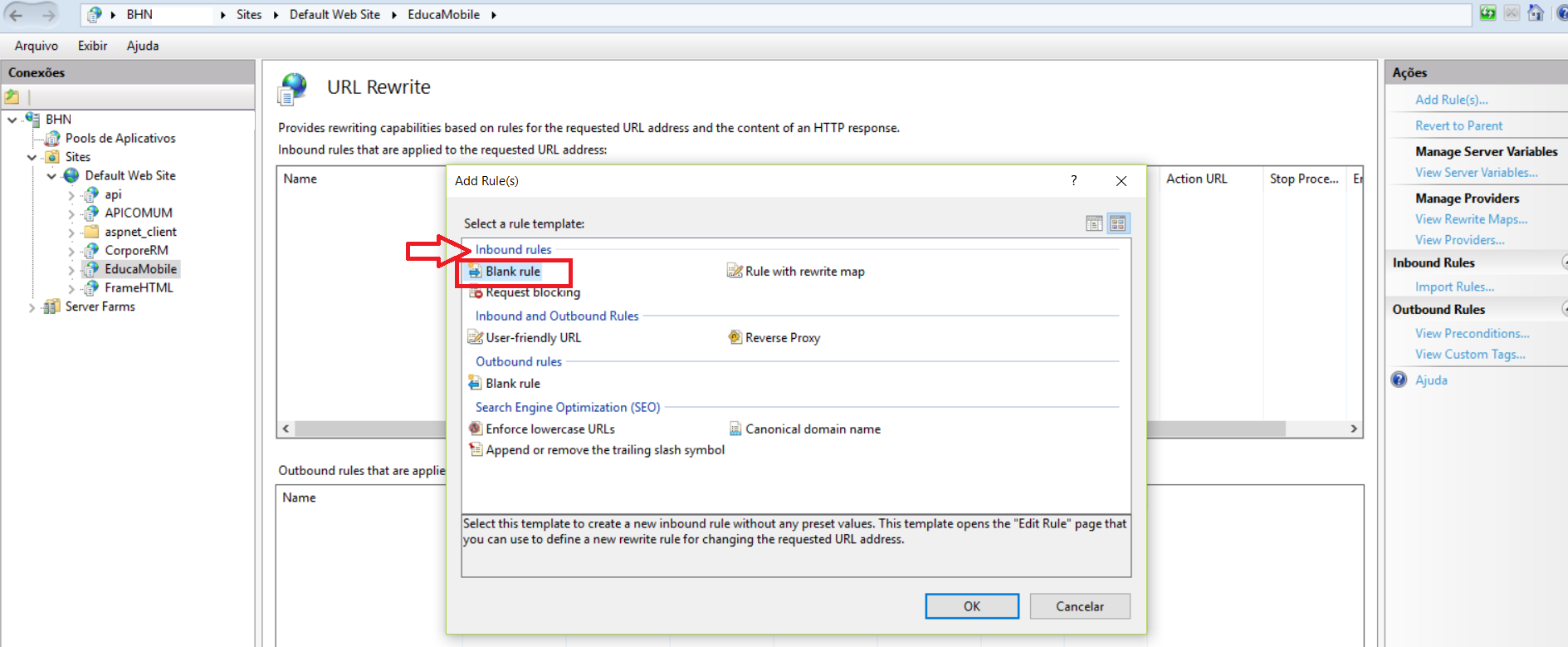The height and width of the screenshot is (647, 1568).
Task: Expand the Server Farms node
Action: (x=32, y=307)
